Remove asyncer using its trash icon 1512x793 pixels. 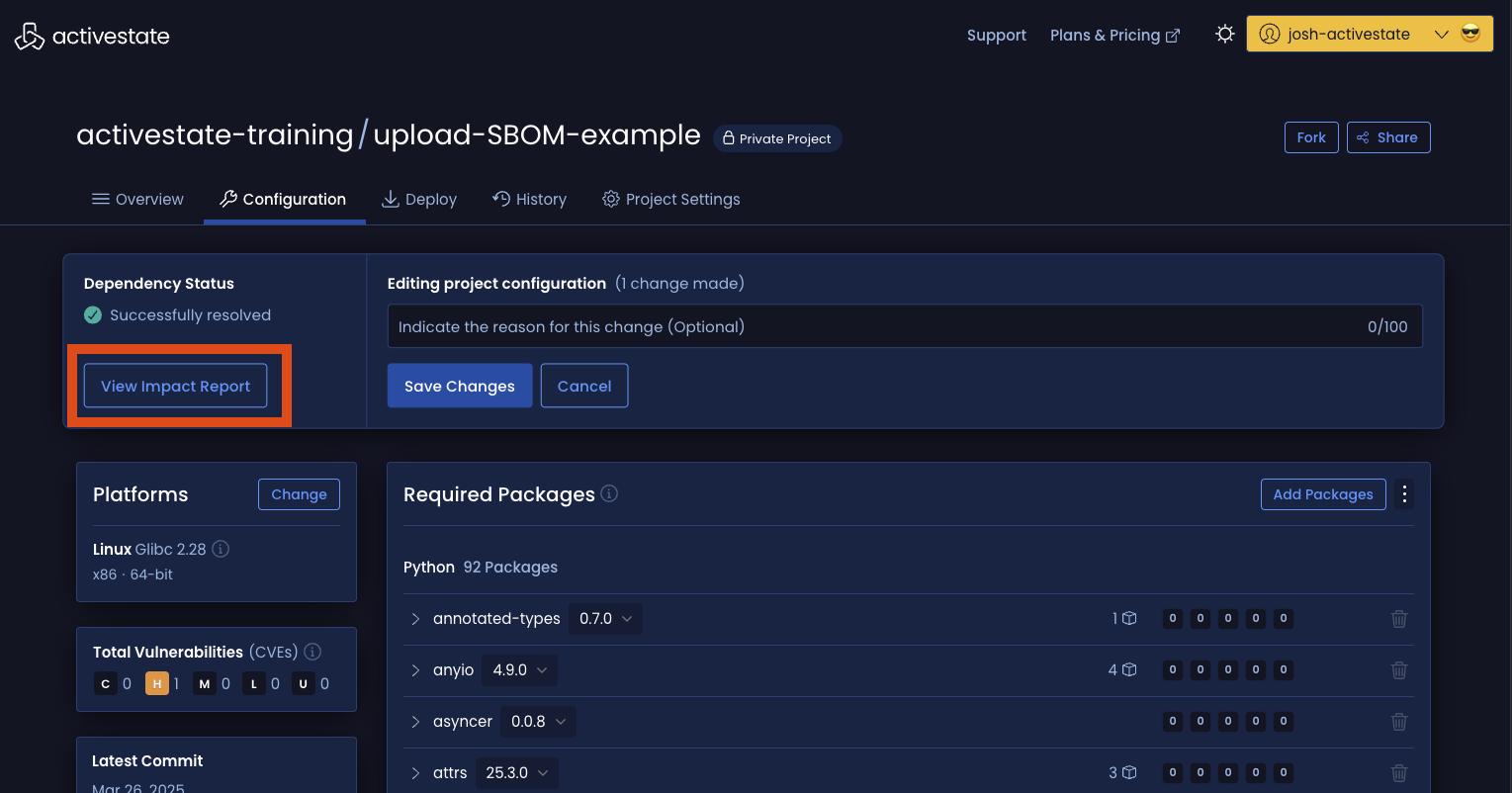pos(1398,722)
